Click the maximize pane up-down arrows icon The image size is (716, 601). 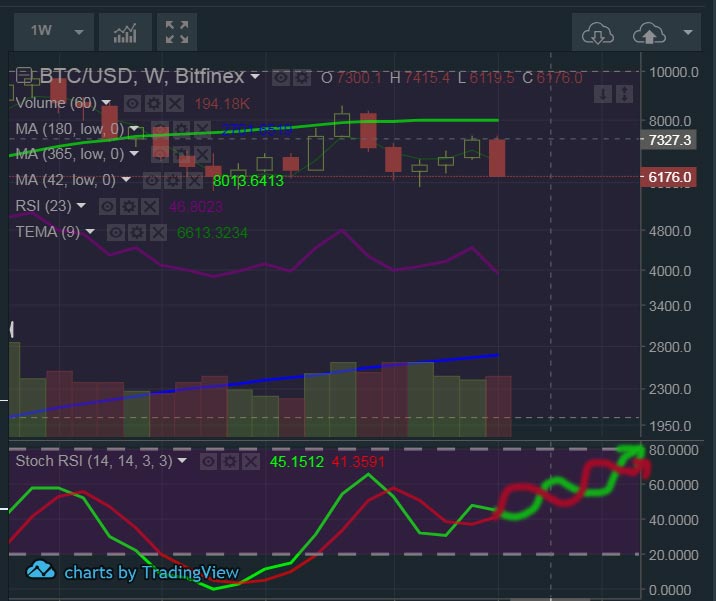pyautogui.click(x=624, y=94)
